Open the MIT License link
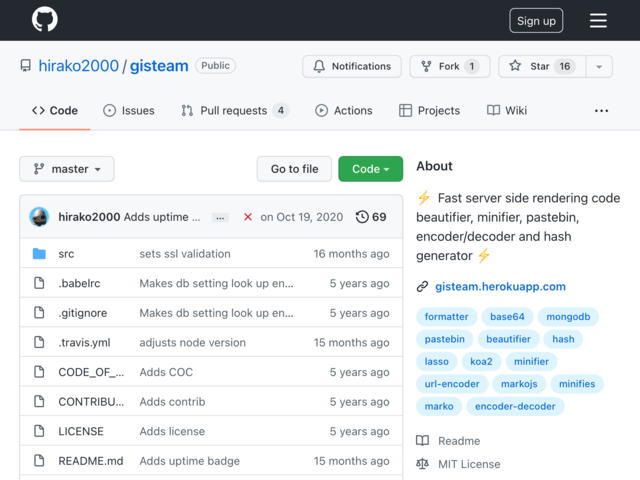Screen dimensions: 640x480 click(x=458, y=464)
